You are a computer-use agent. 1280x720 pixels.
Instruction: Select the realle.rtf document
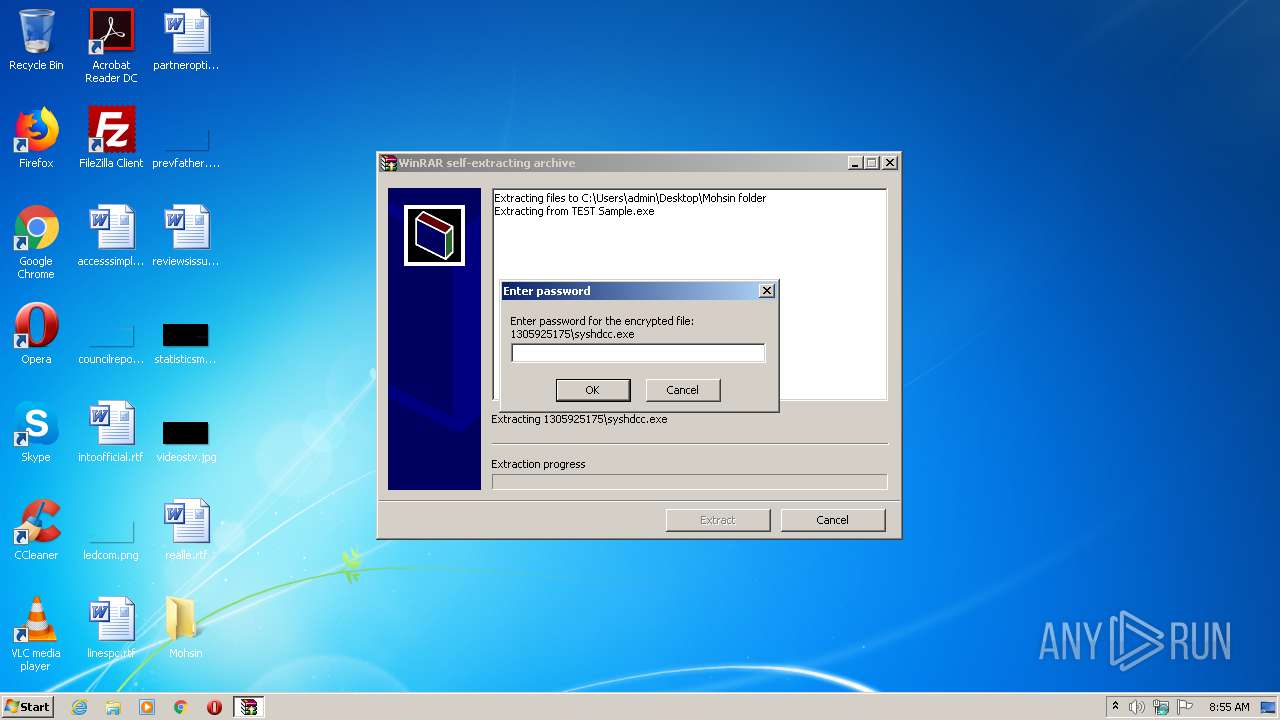[186, 530]
